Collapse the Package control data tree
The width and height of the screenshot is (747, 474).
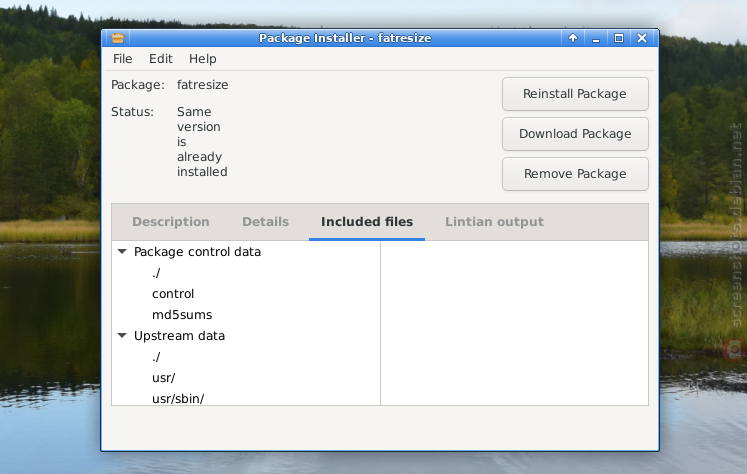(122, 252)
